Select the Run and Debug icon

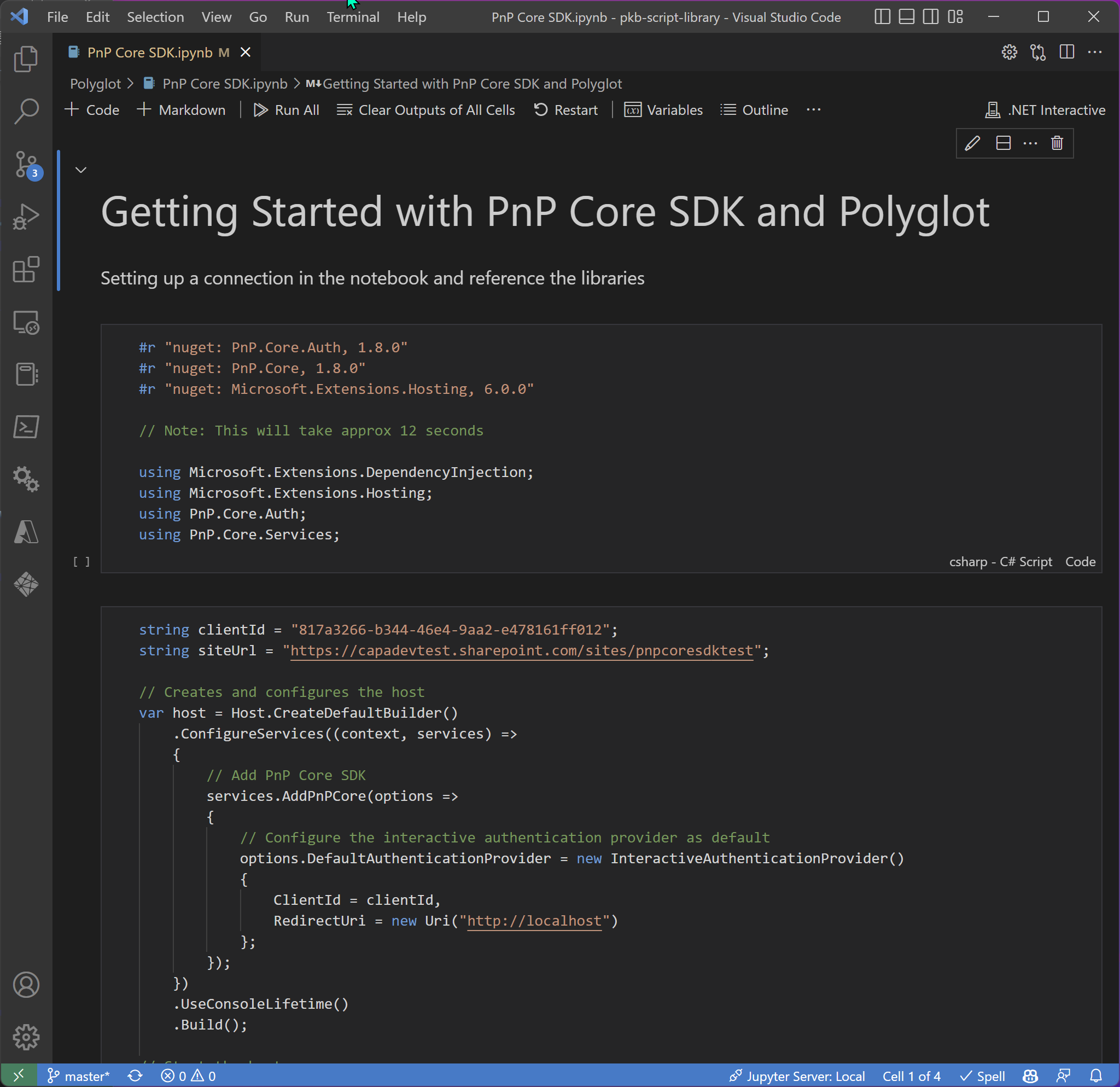tap(26, 216)
